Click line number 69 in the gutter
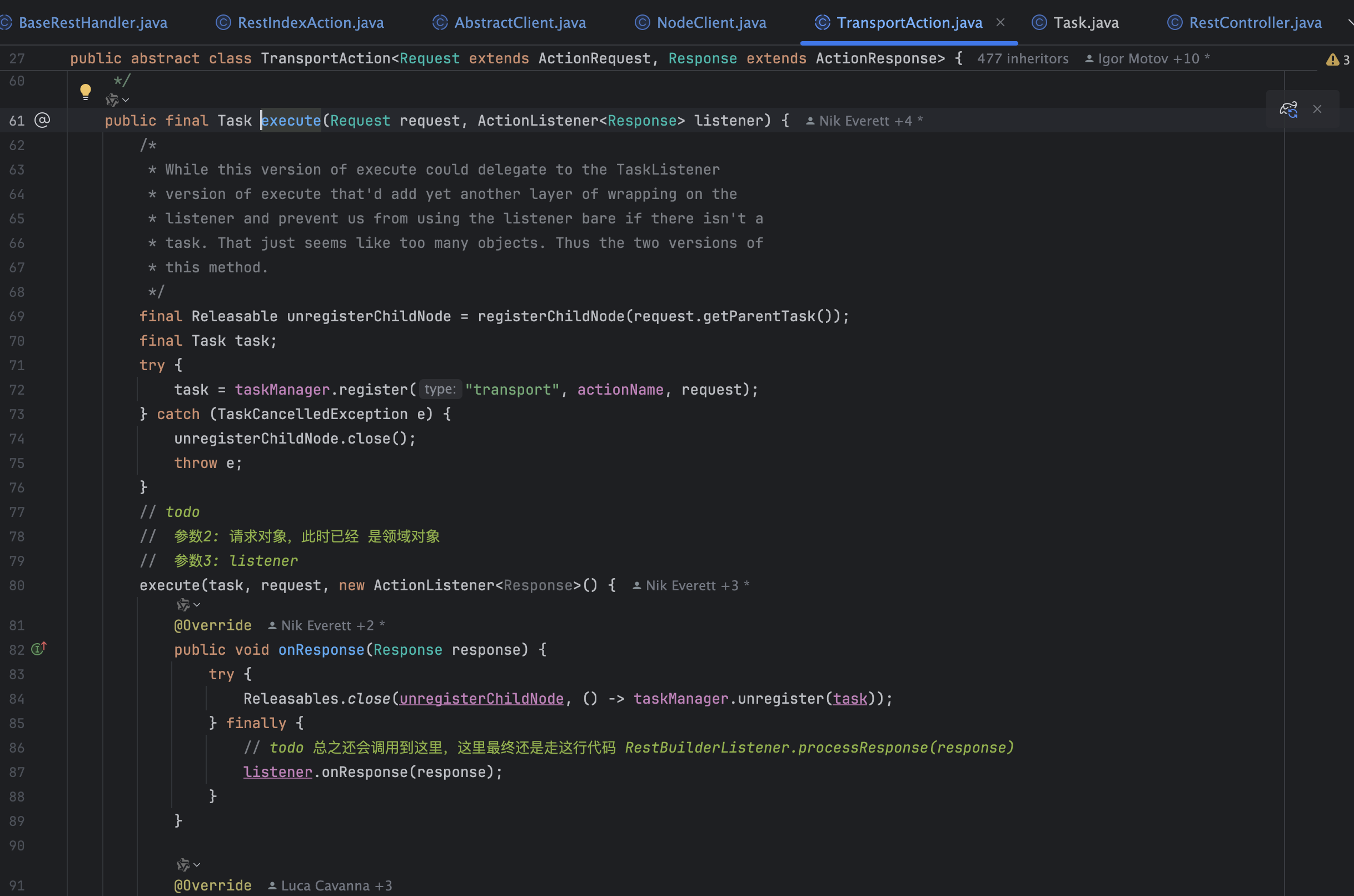The height and width of the screenshot is (896, 1354). click(17, 317)
